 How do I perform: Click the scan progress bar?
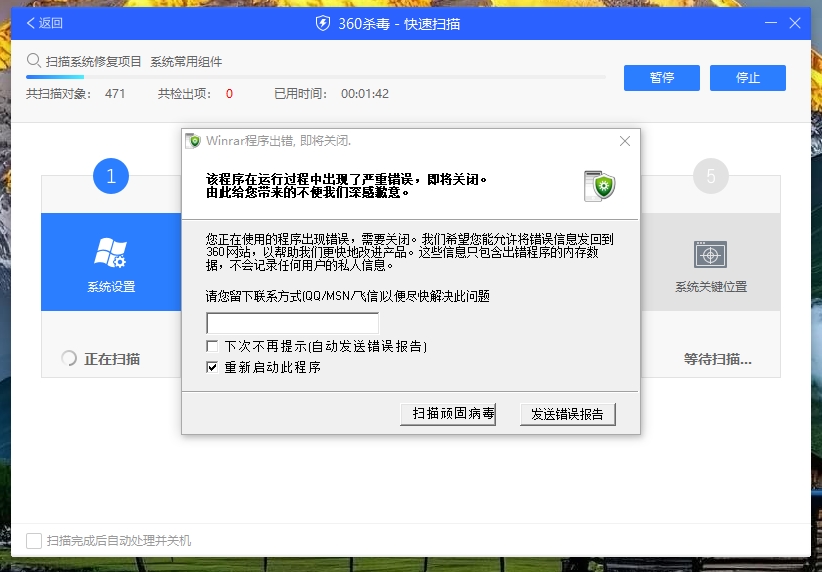pos(316,77)
